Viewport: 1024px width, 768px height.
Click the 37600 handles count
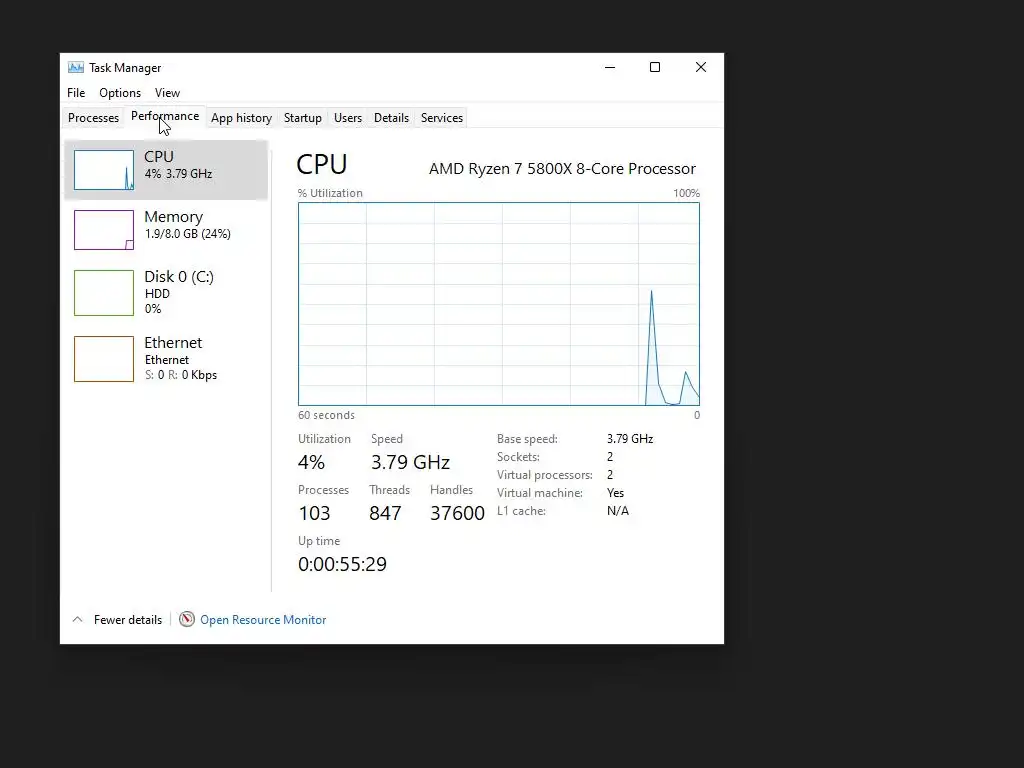coord(457,513)
